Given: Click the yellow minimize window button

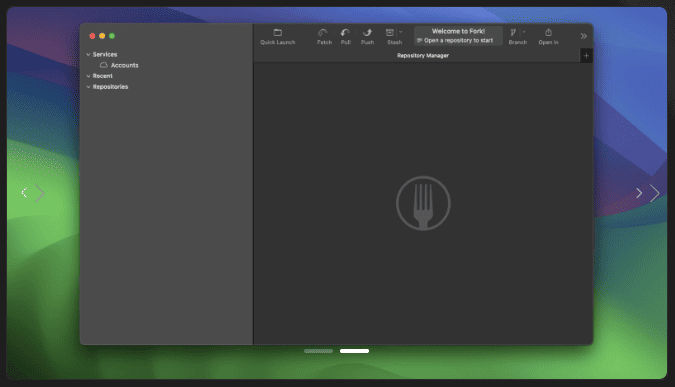Looking at the screenshot, I should pyautogui.click(x=102, y=36).
